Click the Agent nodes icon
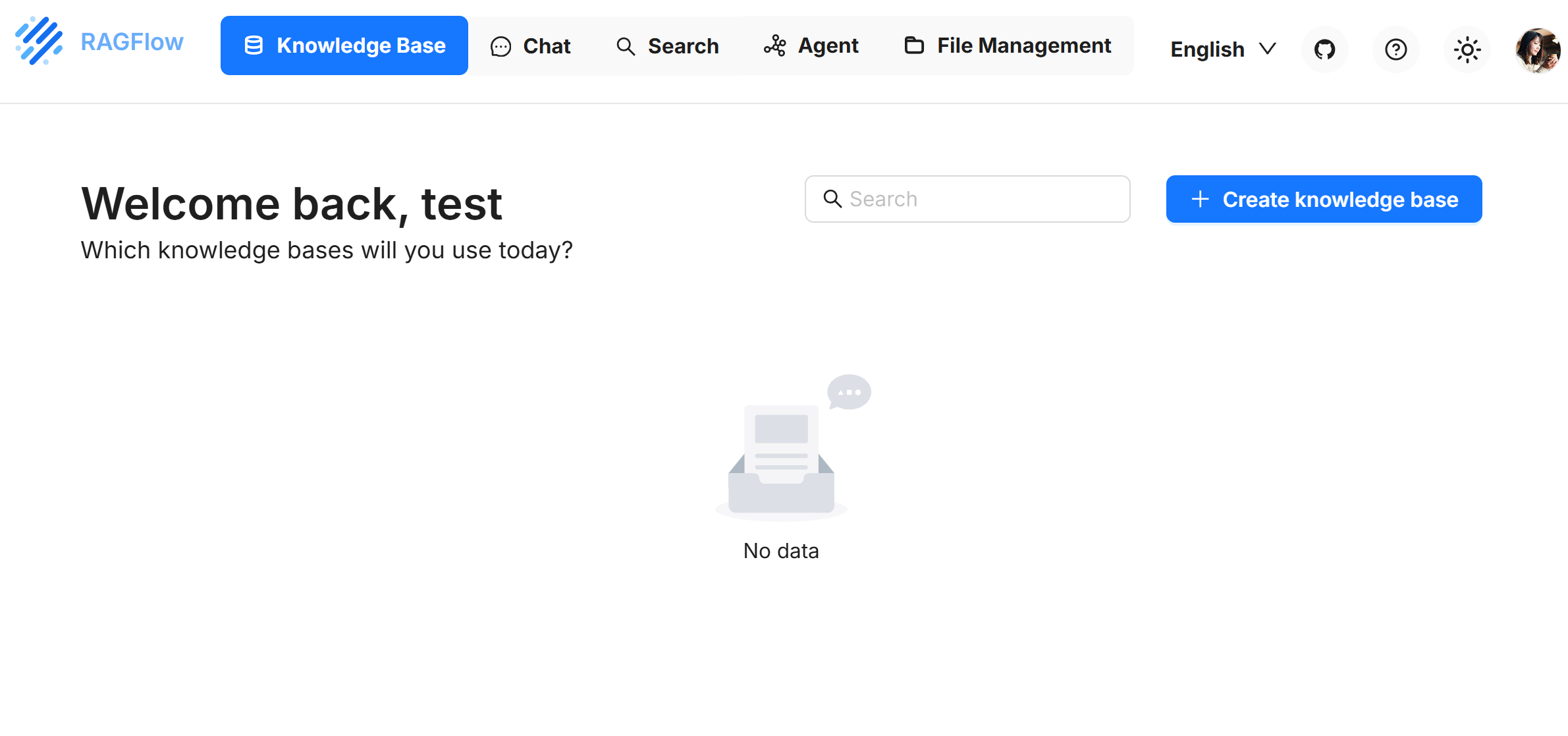 (774, 45)
